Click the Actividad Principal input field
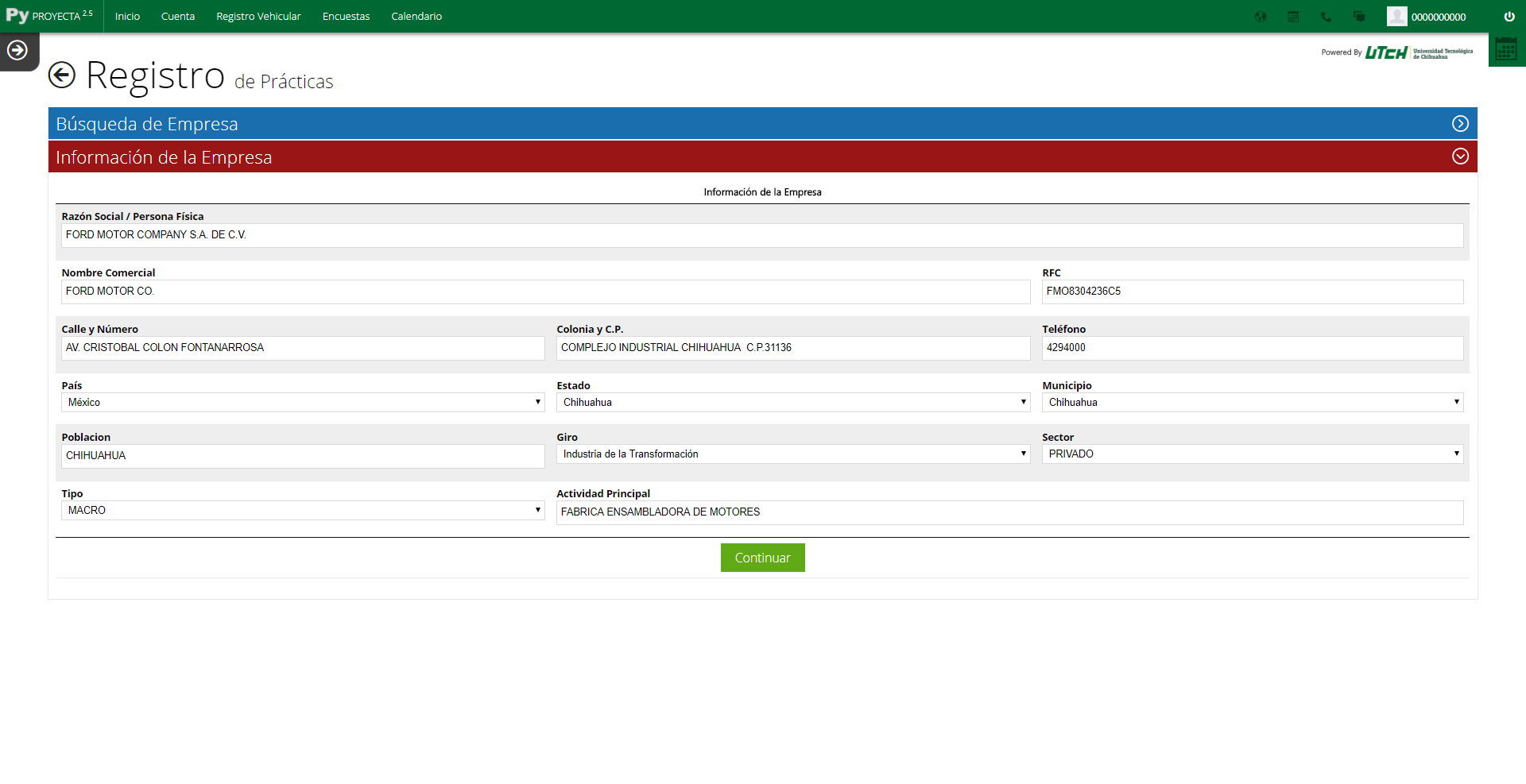 pos(1009,512)
